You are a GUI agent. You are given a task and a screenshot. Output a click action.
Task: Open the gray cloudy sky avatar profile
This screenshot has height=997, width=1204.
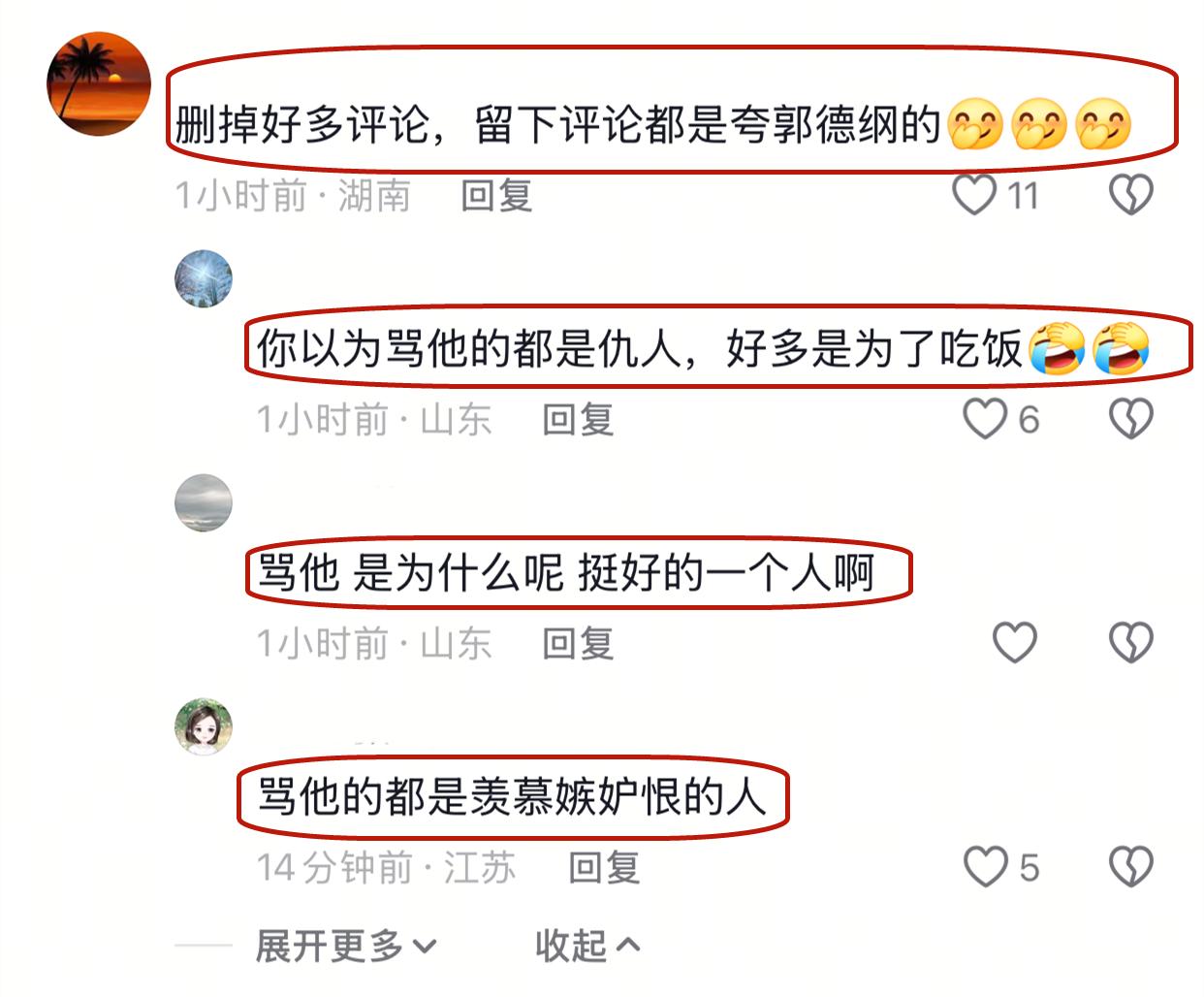[204, 503]
